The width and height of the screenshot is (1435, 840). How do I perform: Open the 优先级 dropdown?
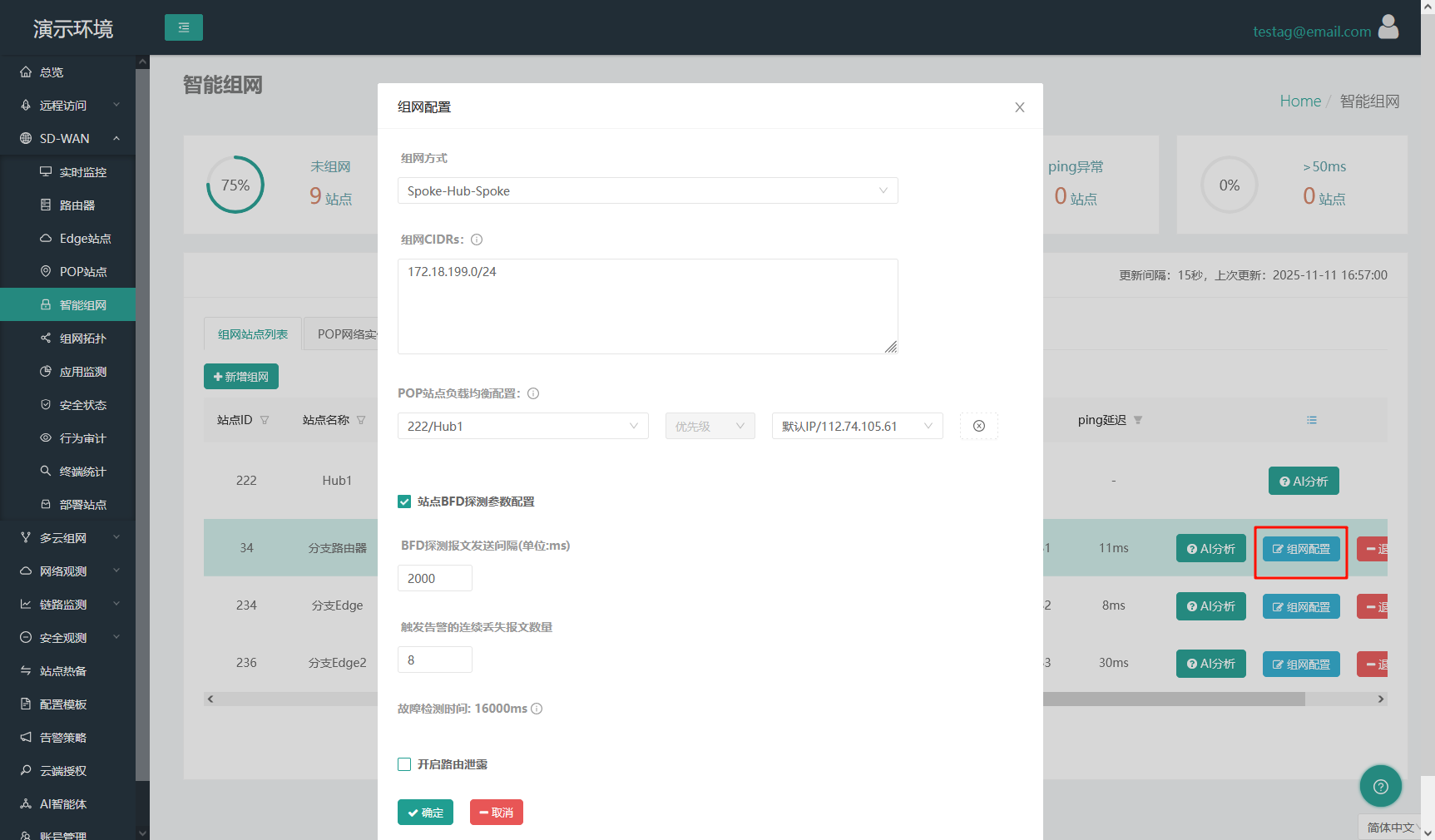tap(710, 426)
